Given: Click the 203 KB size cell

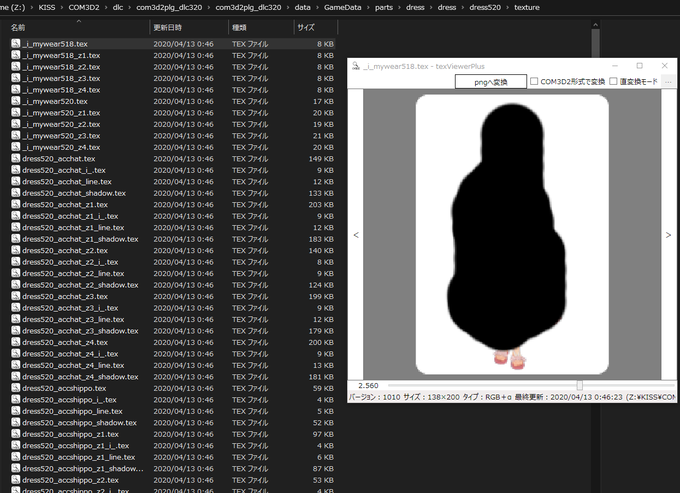Looking at the screenshot, I should [321, 204].
